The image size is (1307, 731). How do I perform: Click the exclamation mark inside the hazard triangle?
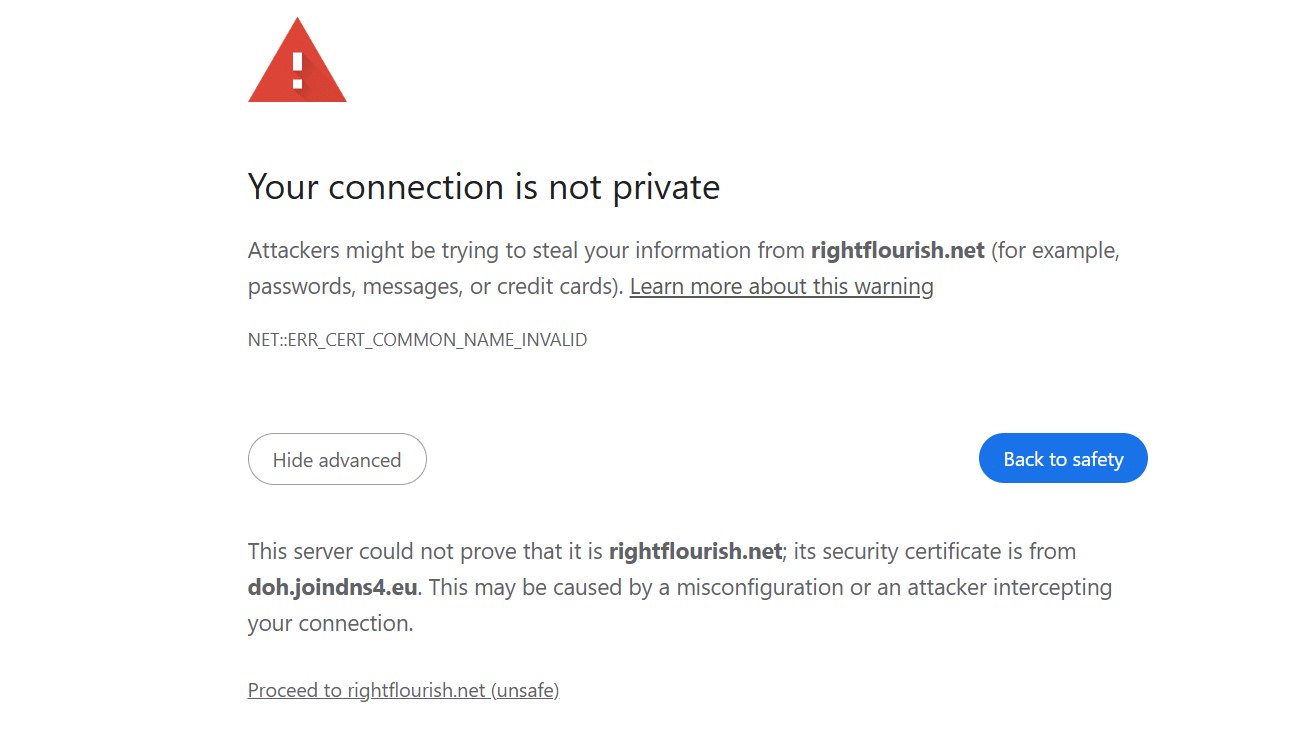click(297, 70)
